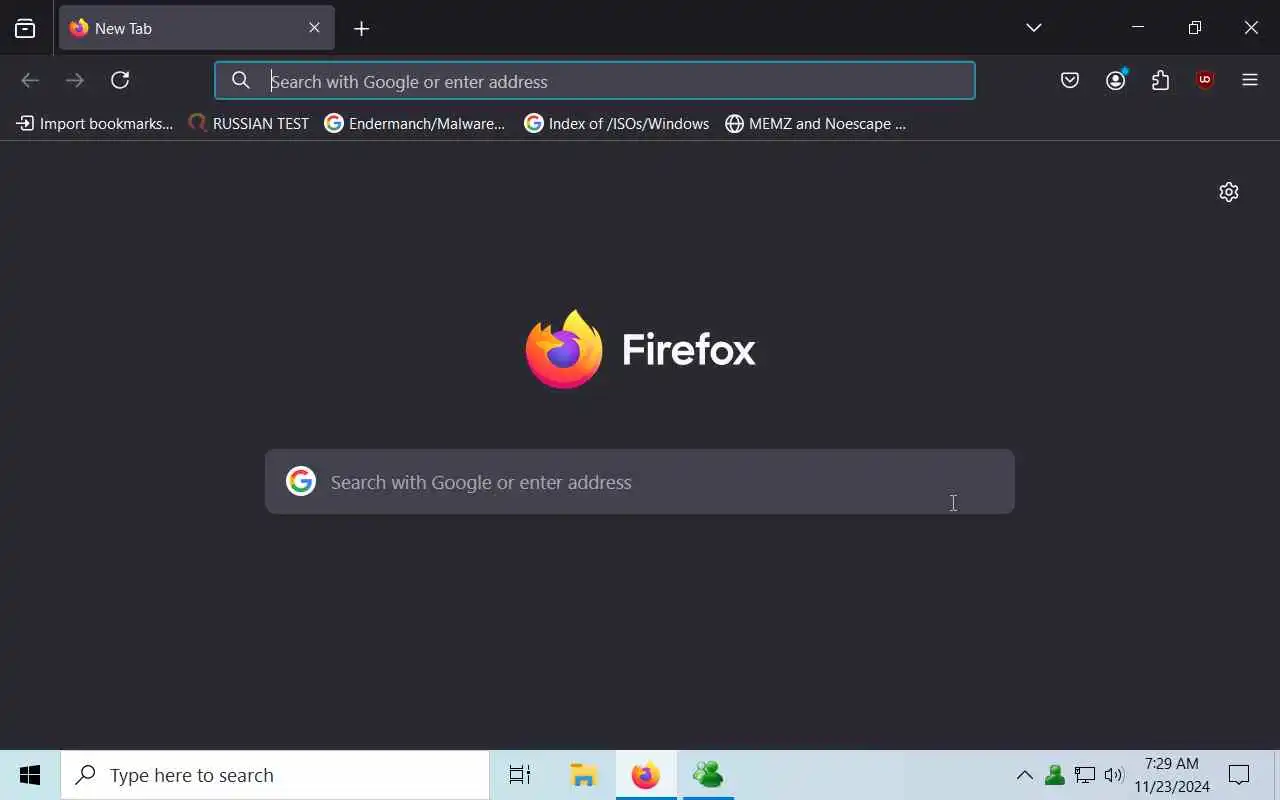Click green user icon in system tray
1280x800 pixels.
click(x=1054, y=775)
